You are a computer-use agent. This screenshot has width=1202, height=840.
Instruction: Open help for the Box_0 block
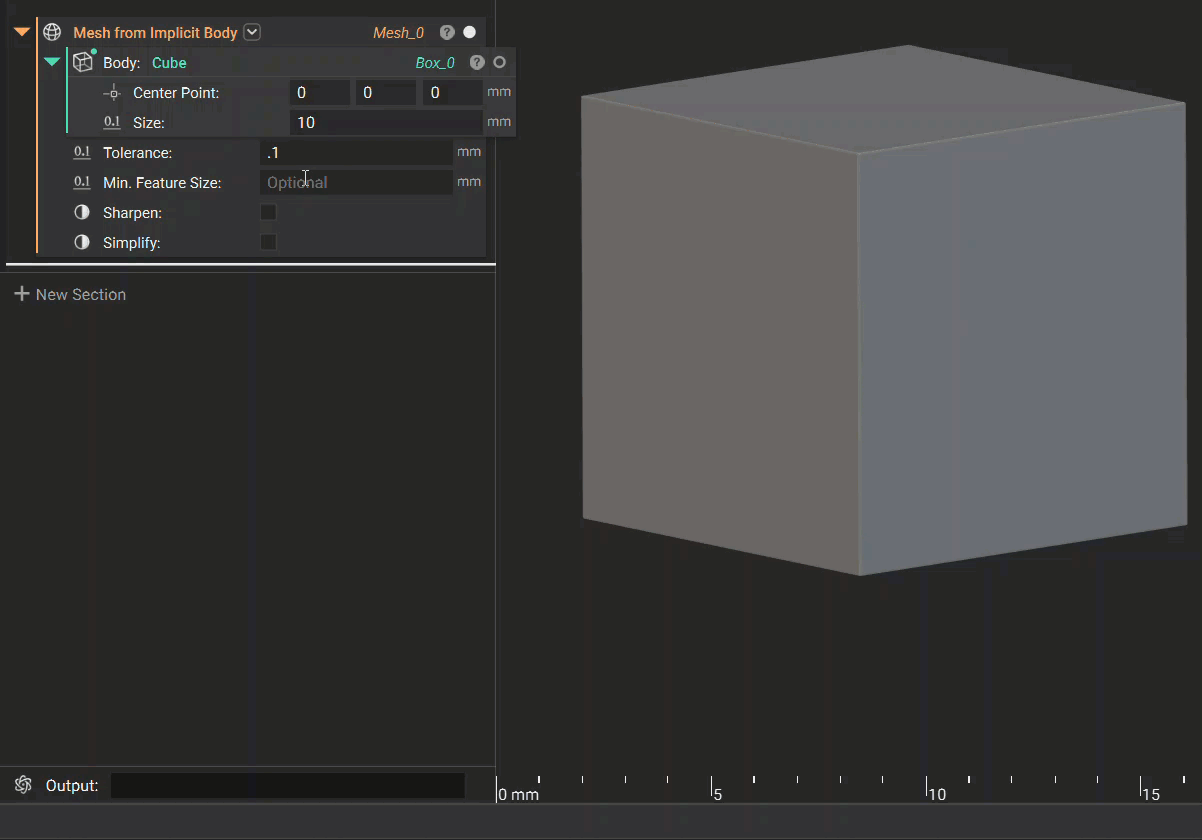click(x=477, y=62)
